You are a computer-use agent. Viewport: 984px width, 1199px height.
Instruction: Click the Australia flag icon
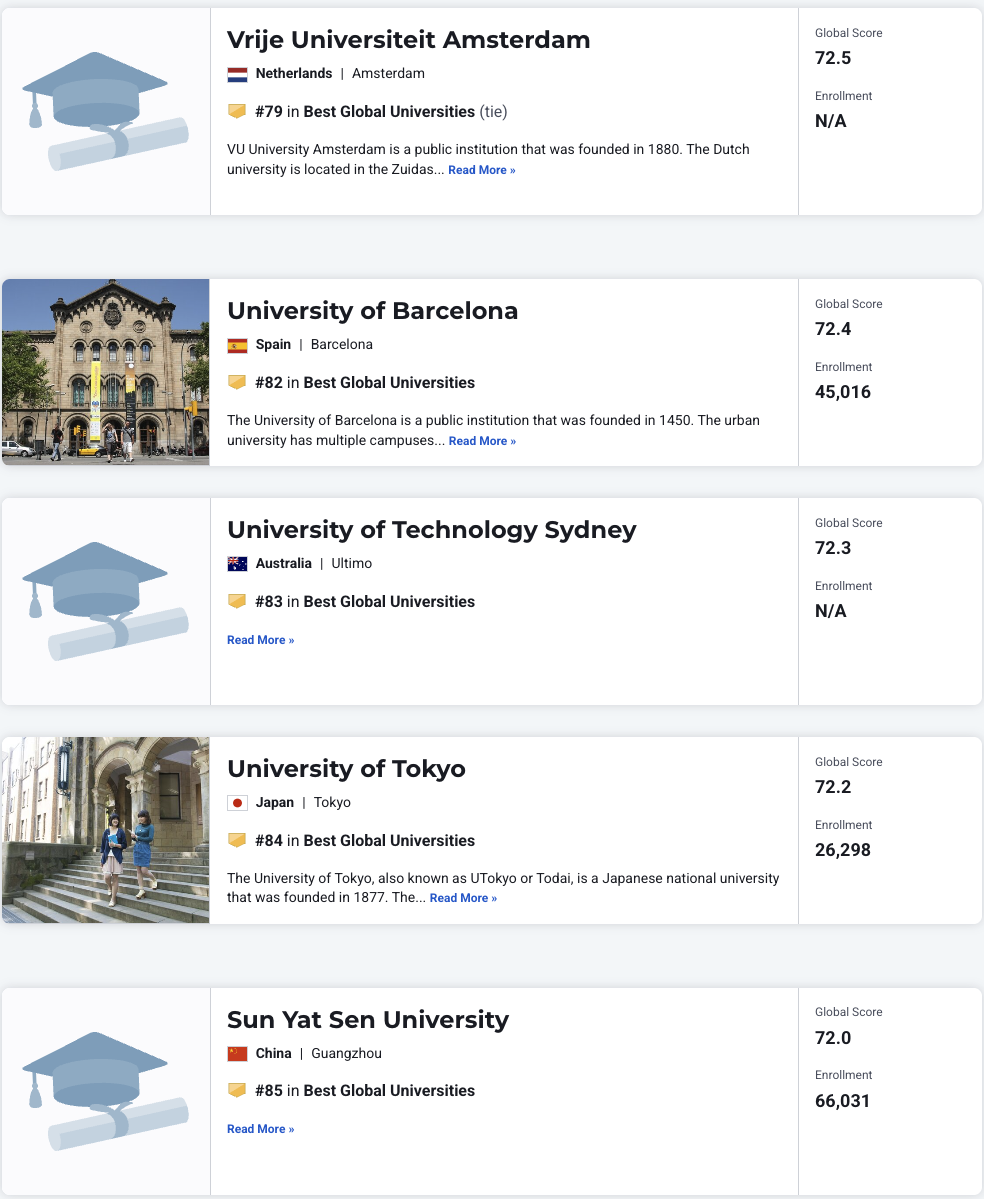[237, 564]
